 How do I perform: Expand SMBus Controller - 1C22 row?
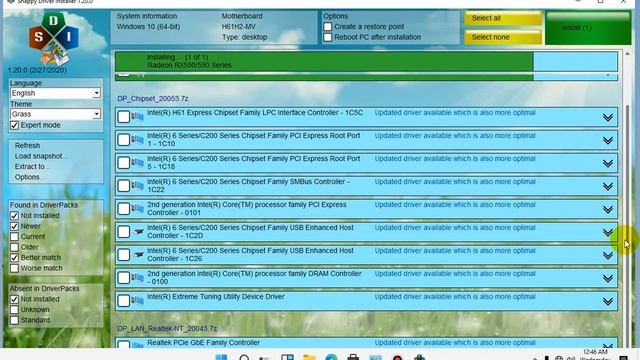pyautogui.click(x=608, y=187)
